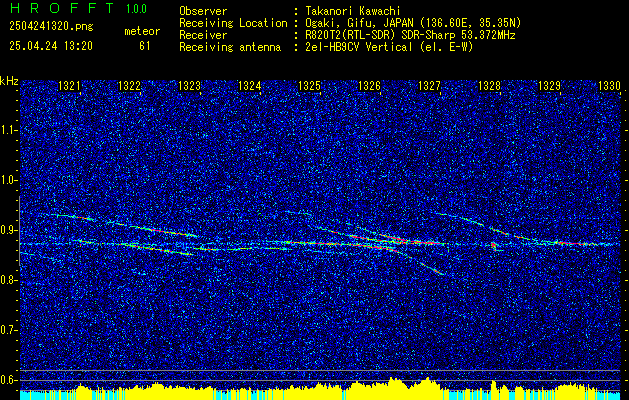Select the observer name Takanori Kawachi
Image resolution: width=629 pixels, height=400 pixels.
tap(353, 11)
